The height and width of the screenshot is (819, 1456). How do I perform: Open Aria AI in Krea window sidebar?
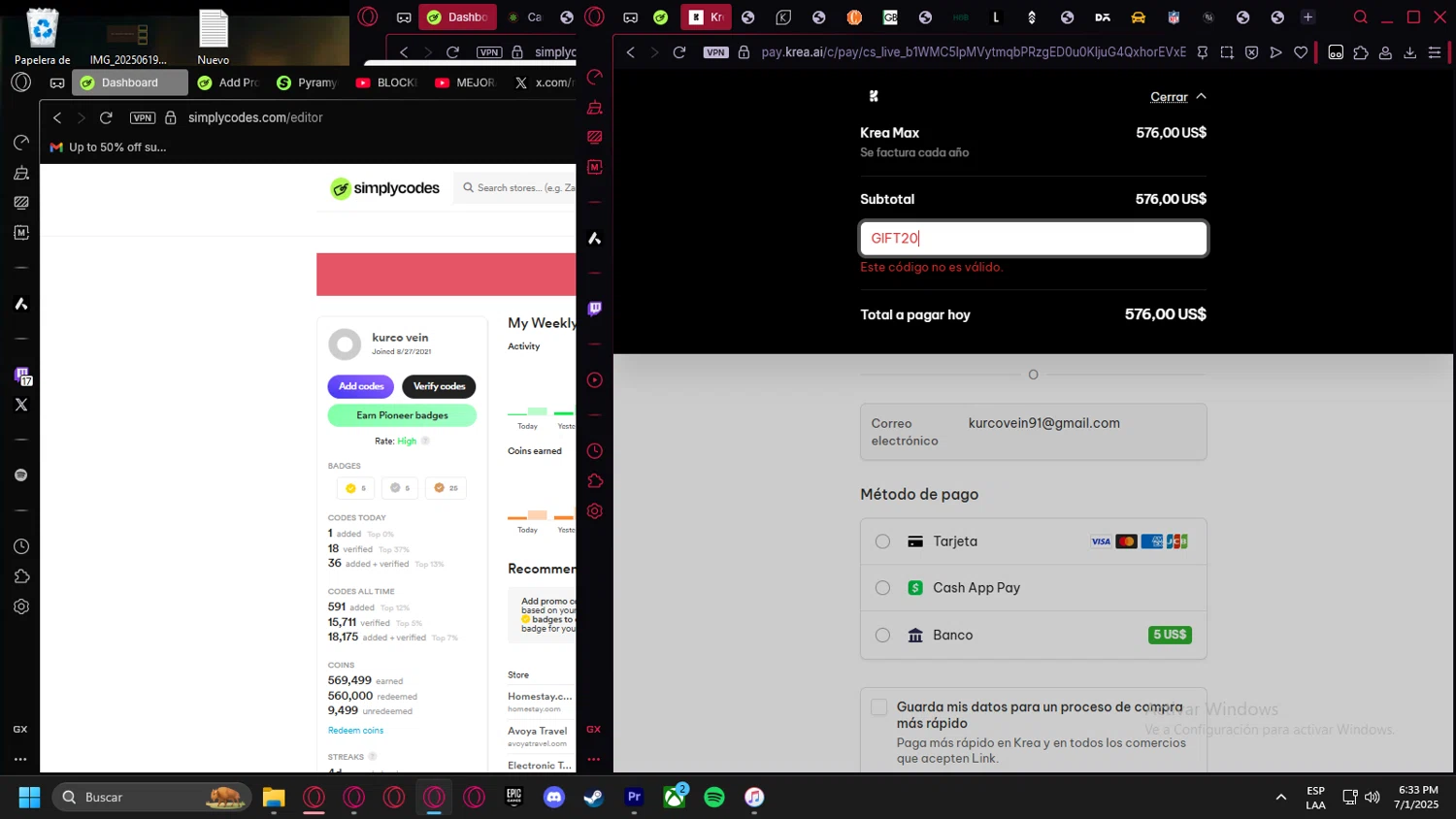coord(595,238)
